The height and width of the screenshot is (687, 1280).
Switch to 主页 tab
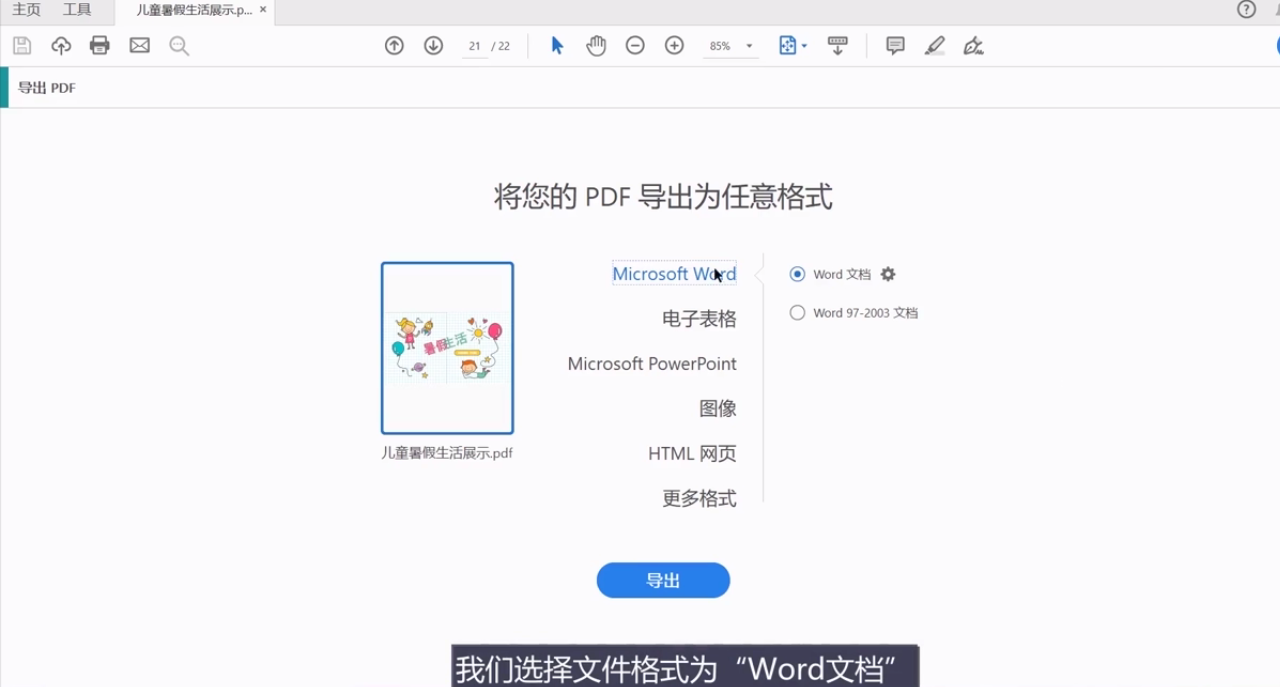coord(27,10)
